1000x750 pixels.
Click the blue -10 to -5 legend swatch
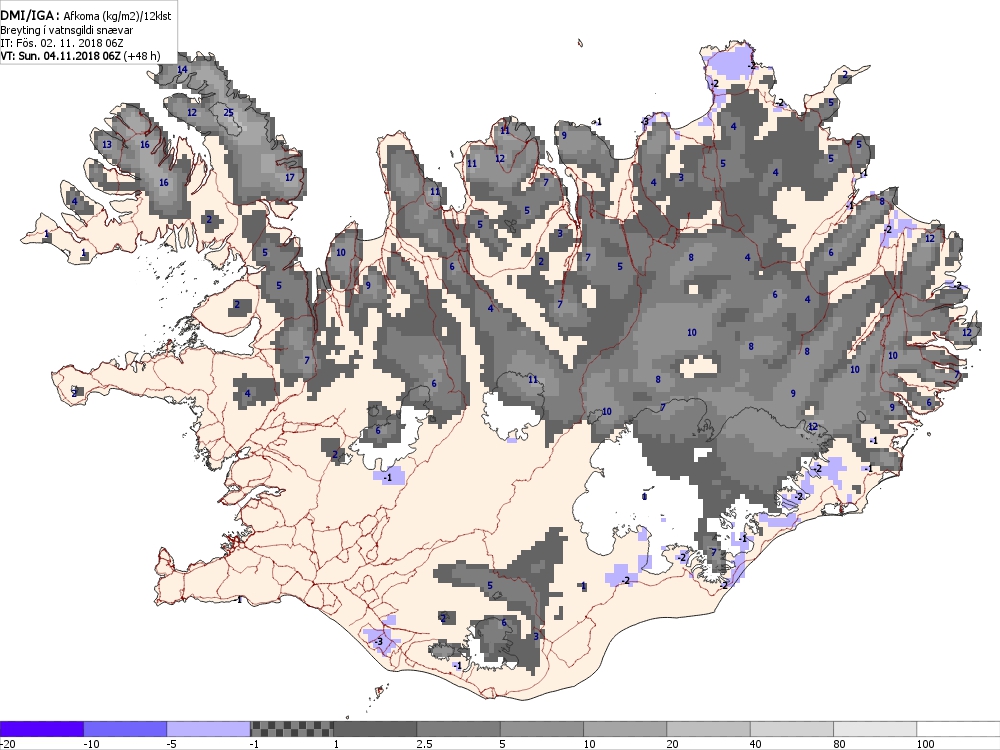125,729
